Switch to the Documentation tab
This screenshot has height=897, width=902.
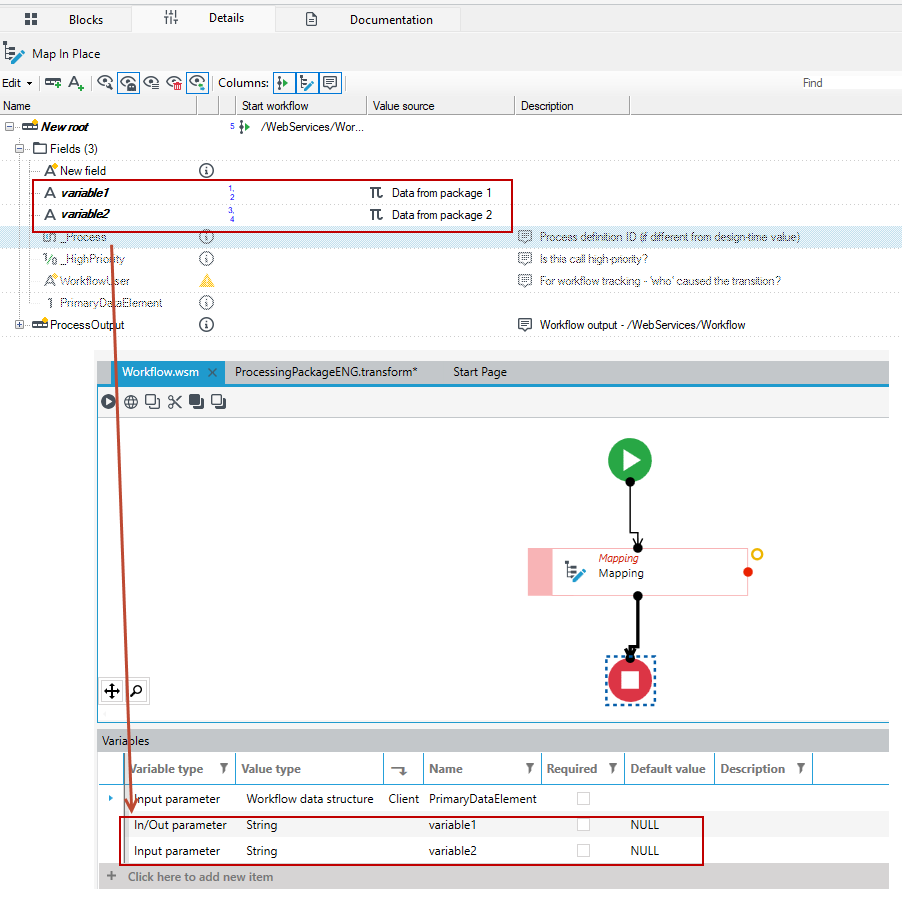(x=368, y=20)
